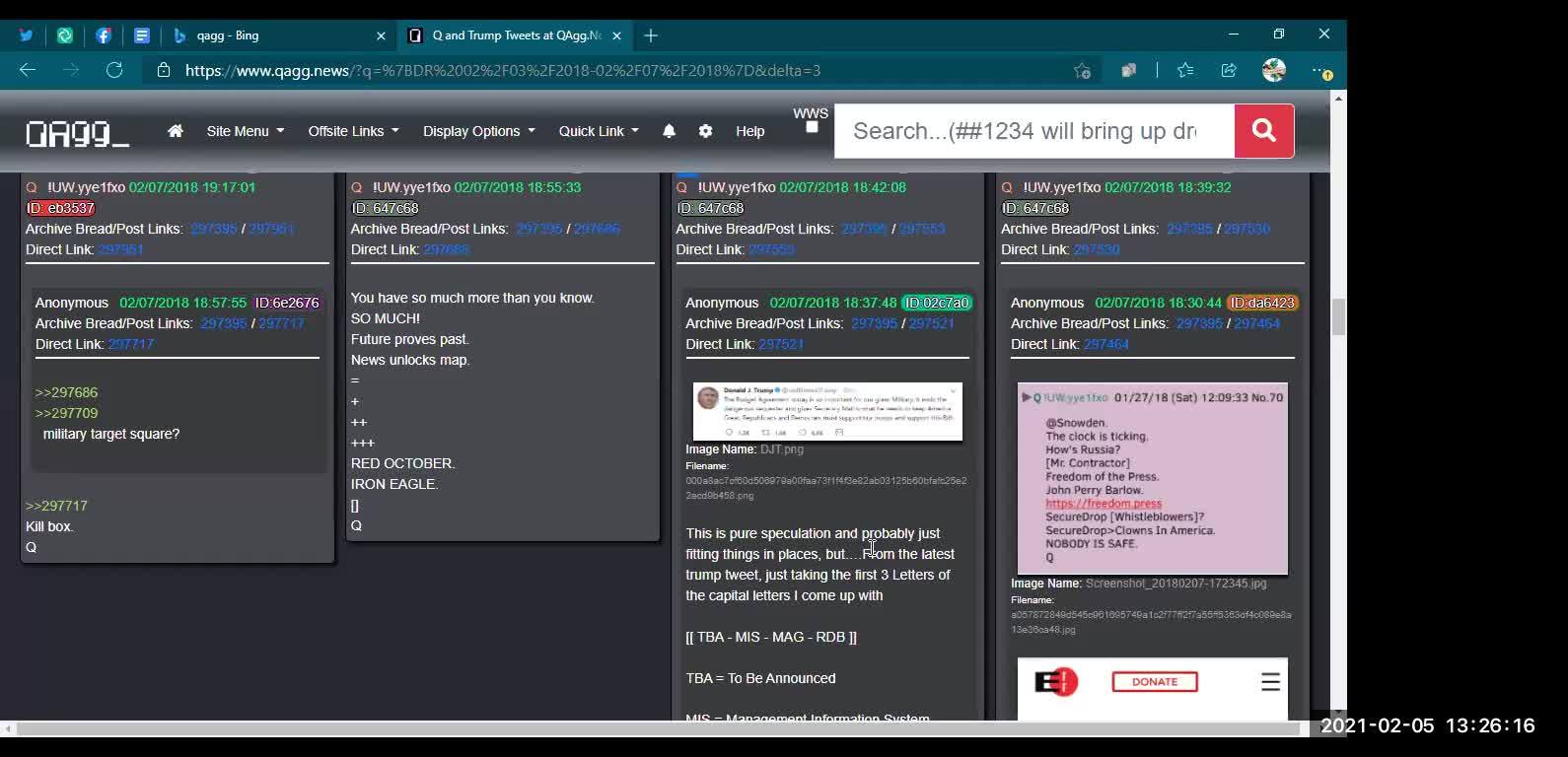This screenshot has height=757, width=1568.
Task: Expand the Offsite Links dropdown
Action: click(x=353, y=131)
